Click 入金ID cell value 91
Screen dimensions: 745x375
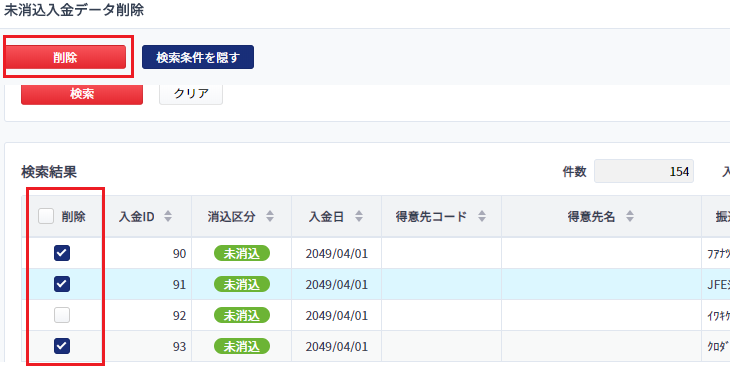coord(179,285)
